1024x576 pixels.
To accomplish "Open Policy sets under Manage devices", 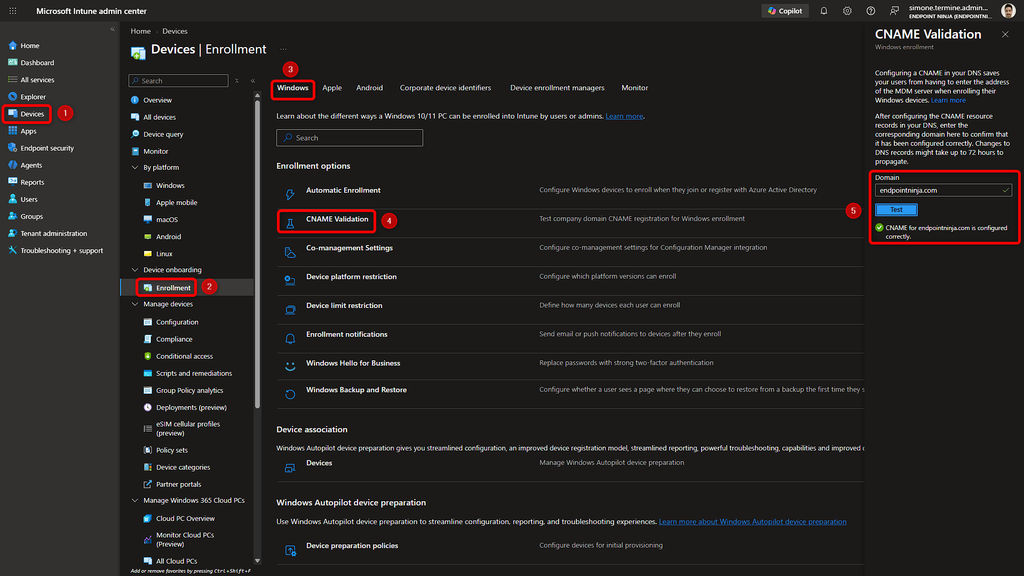I will [x=172, y=450].
